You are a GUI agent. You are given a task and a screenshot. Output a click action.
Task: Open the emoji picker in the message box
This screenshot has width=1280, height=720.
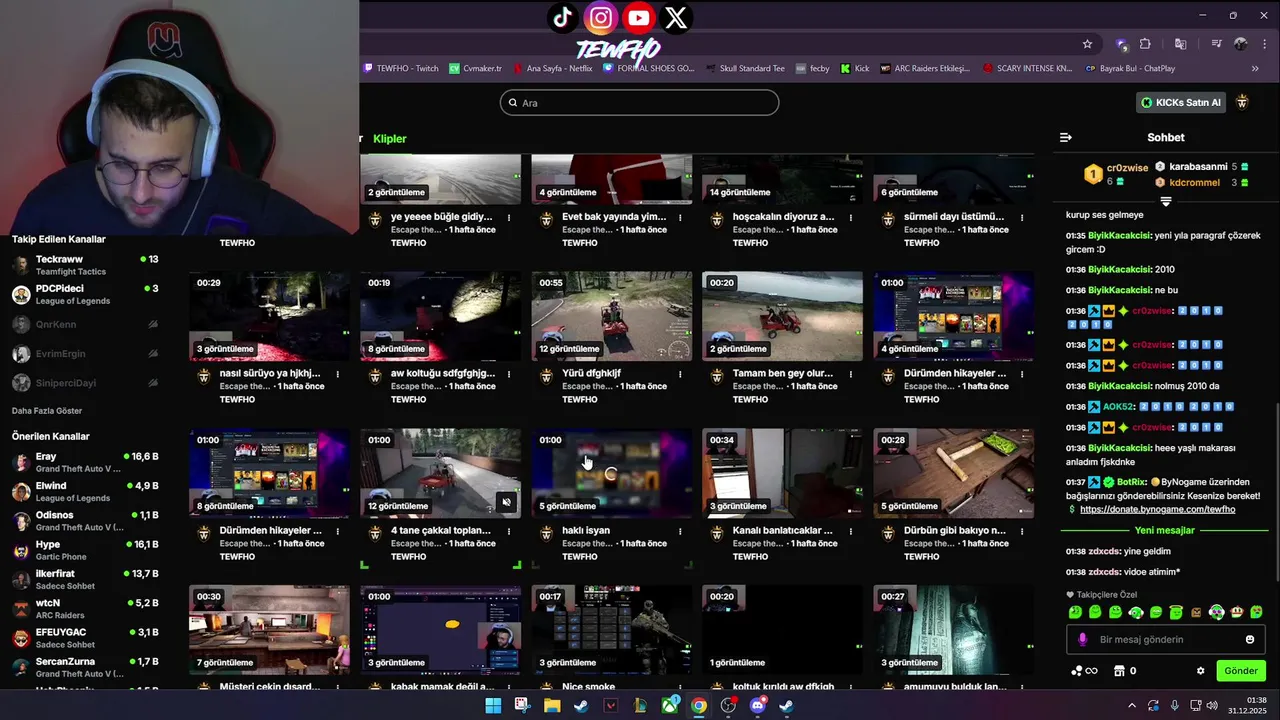1249,639
